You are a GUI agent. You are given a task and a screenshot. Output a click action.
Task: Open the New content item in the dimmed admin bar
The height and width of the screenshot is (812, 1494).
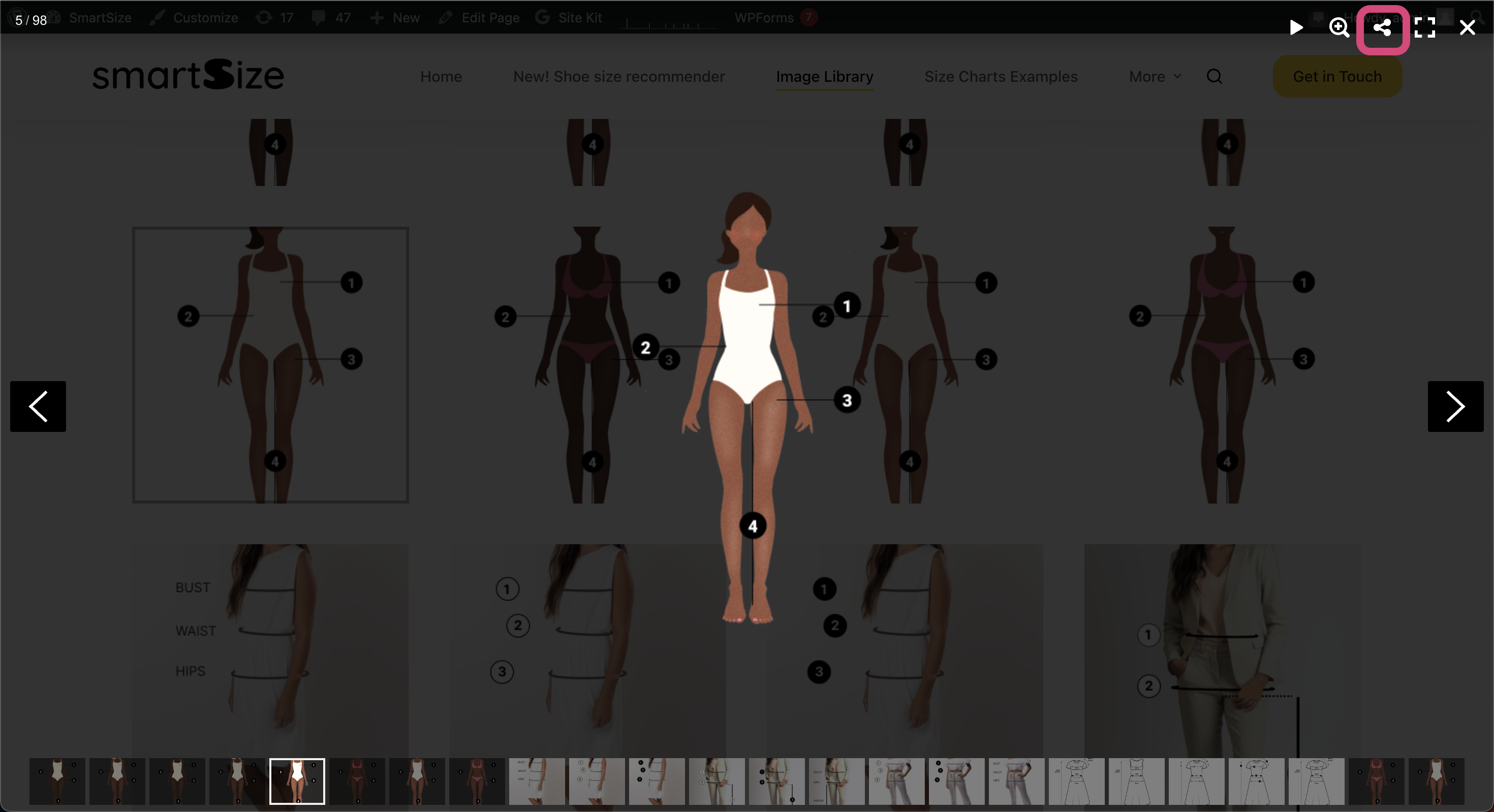click(x=394, y=17)
